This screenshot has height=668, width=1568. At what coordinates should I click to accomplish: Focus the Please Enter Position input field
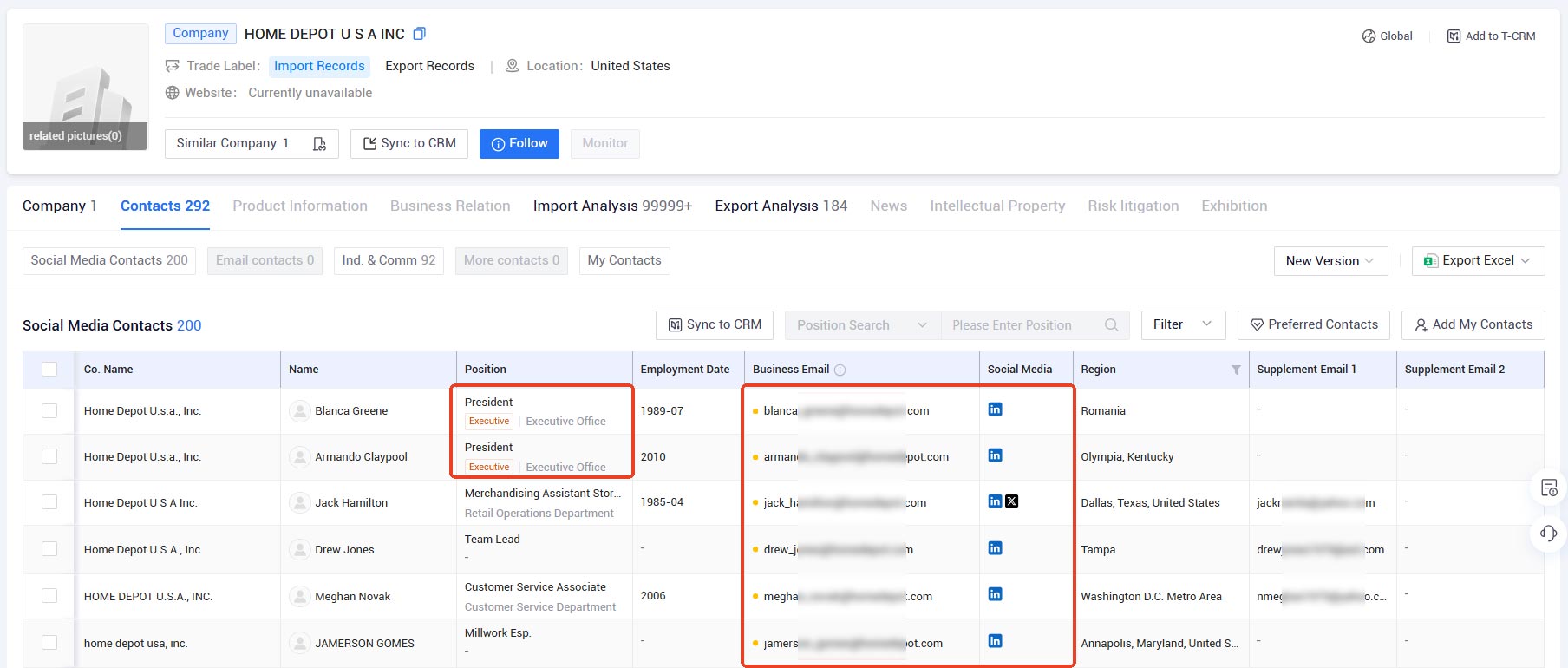click(x=1022, y=325)
